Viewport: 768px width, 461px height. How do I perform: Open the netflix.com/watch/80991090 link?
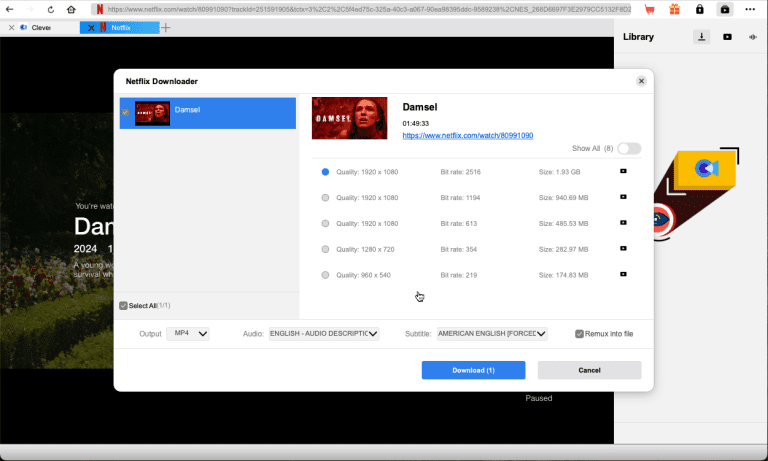click(467, 135)
